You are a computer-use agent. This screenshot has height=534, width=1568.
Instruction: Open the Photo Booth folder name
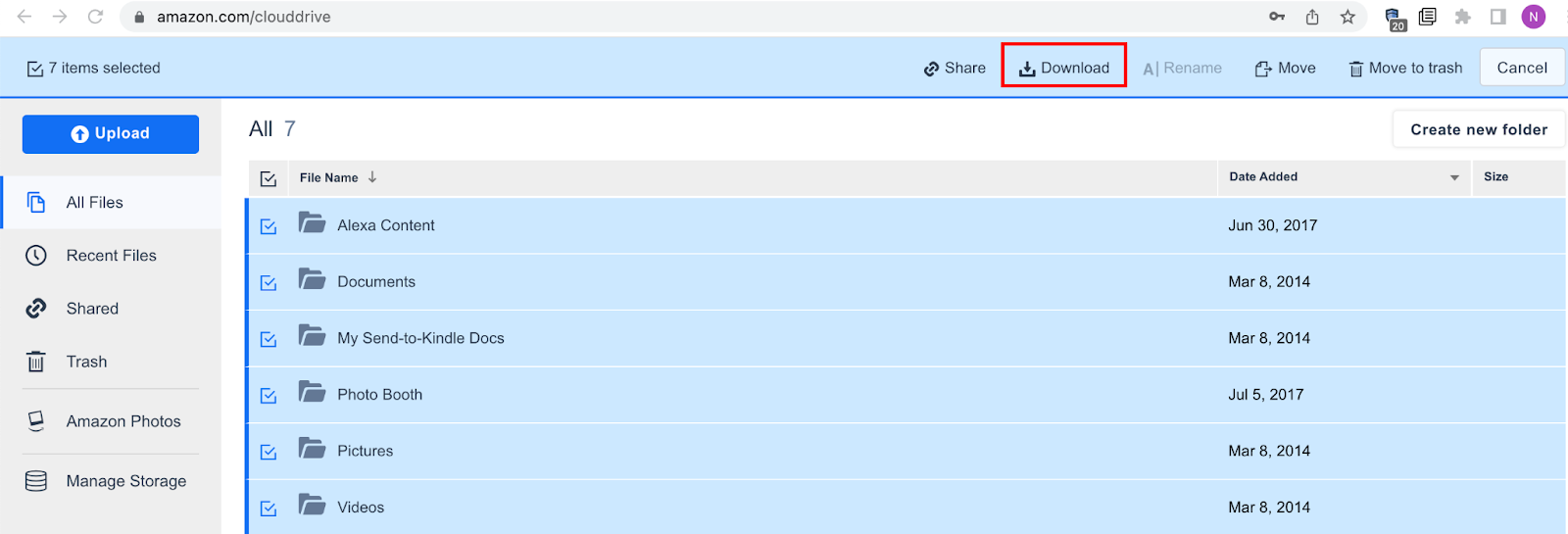(380, 394)
